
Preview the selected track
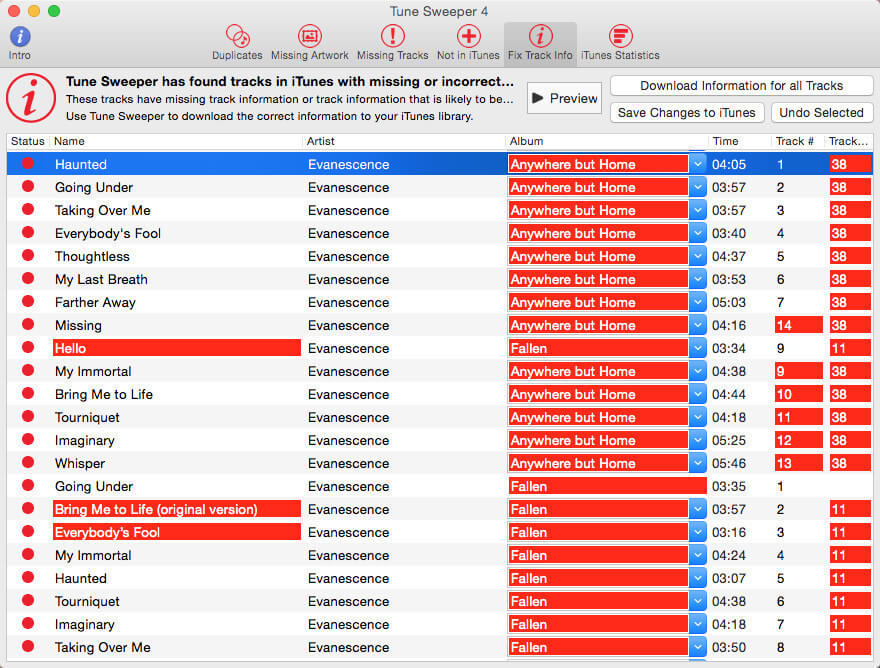pos(564,98)
